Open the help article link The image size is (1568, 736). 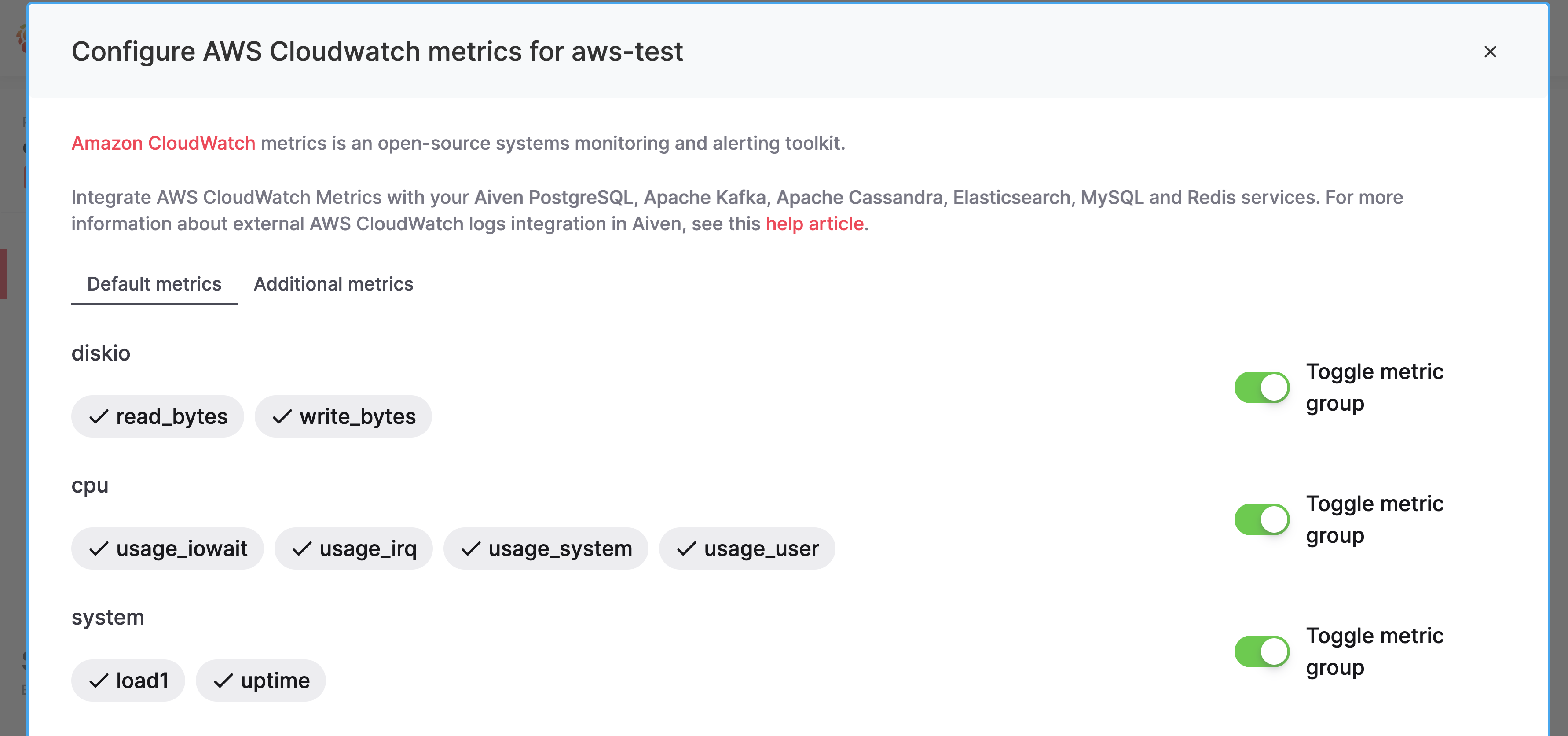[x=814, y=224]
